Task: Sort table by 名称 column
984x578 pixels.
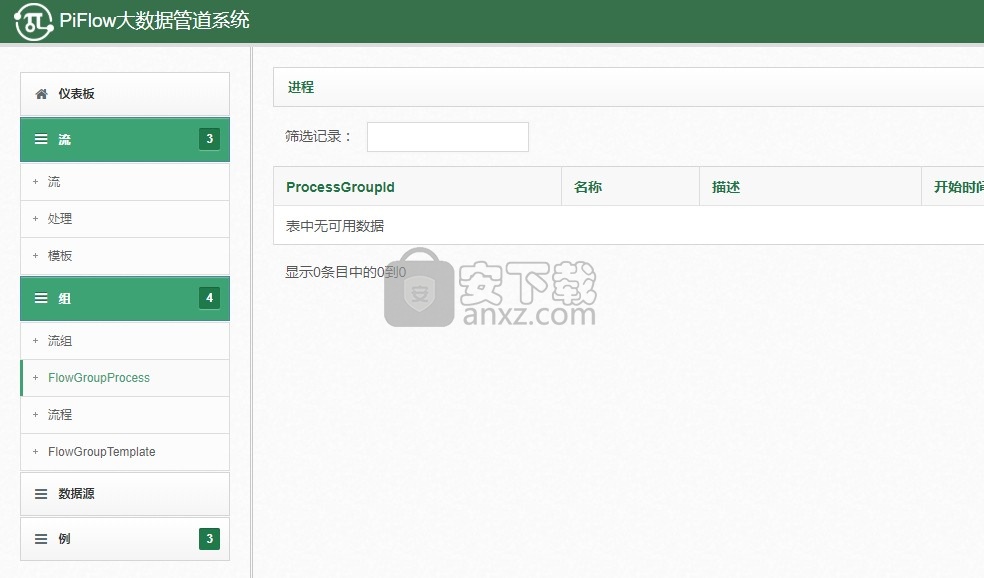Action: [x=630, y=186]
